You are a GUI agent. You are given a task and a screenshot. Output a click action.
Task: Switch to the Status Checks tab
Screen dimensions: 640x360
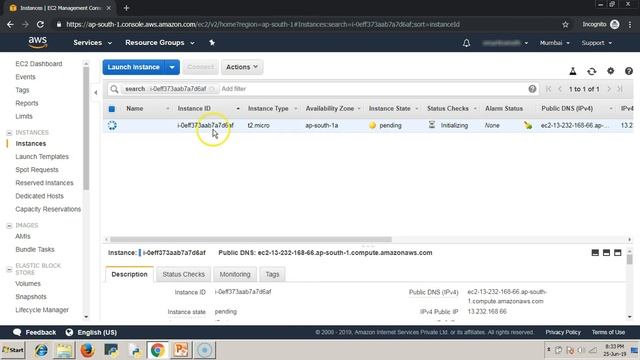[x=183, y=274]
